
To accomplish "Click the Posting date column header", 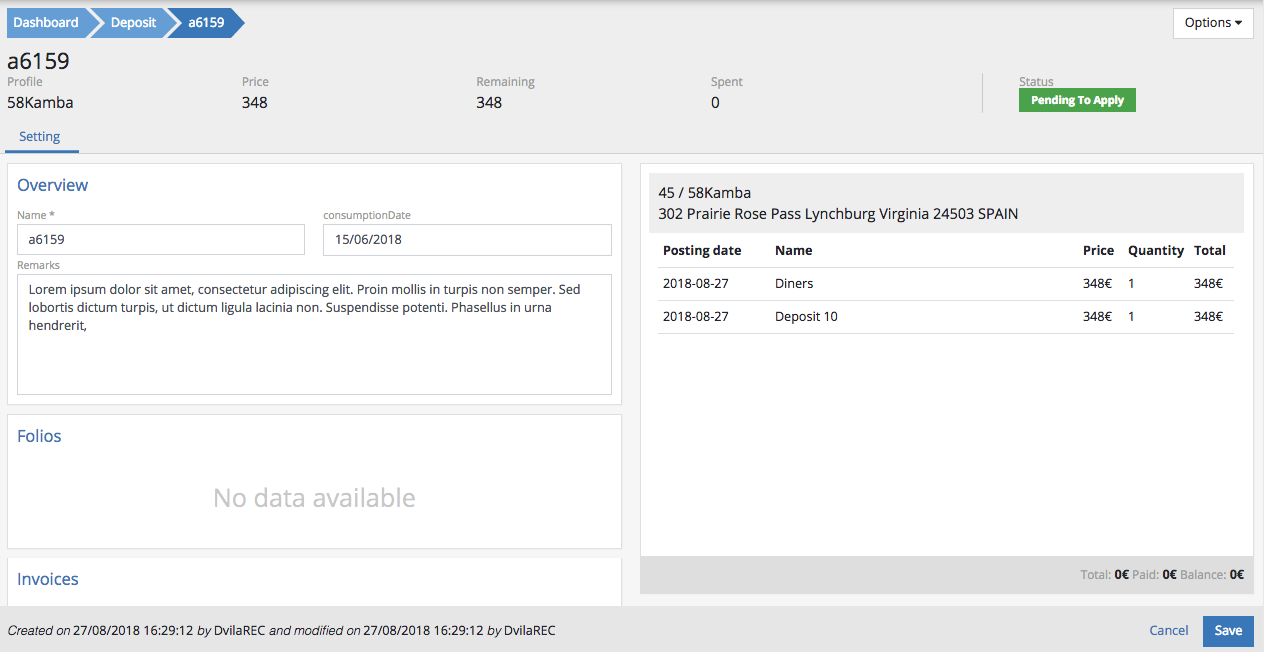I will tap(702, 251).
